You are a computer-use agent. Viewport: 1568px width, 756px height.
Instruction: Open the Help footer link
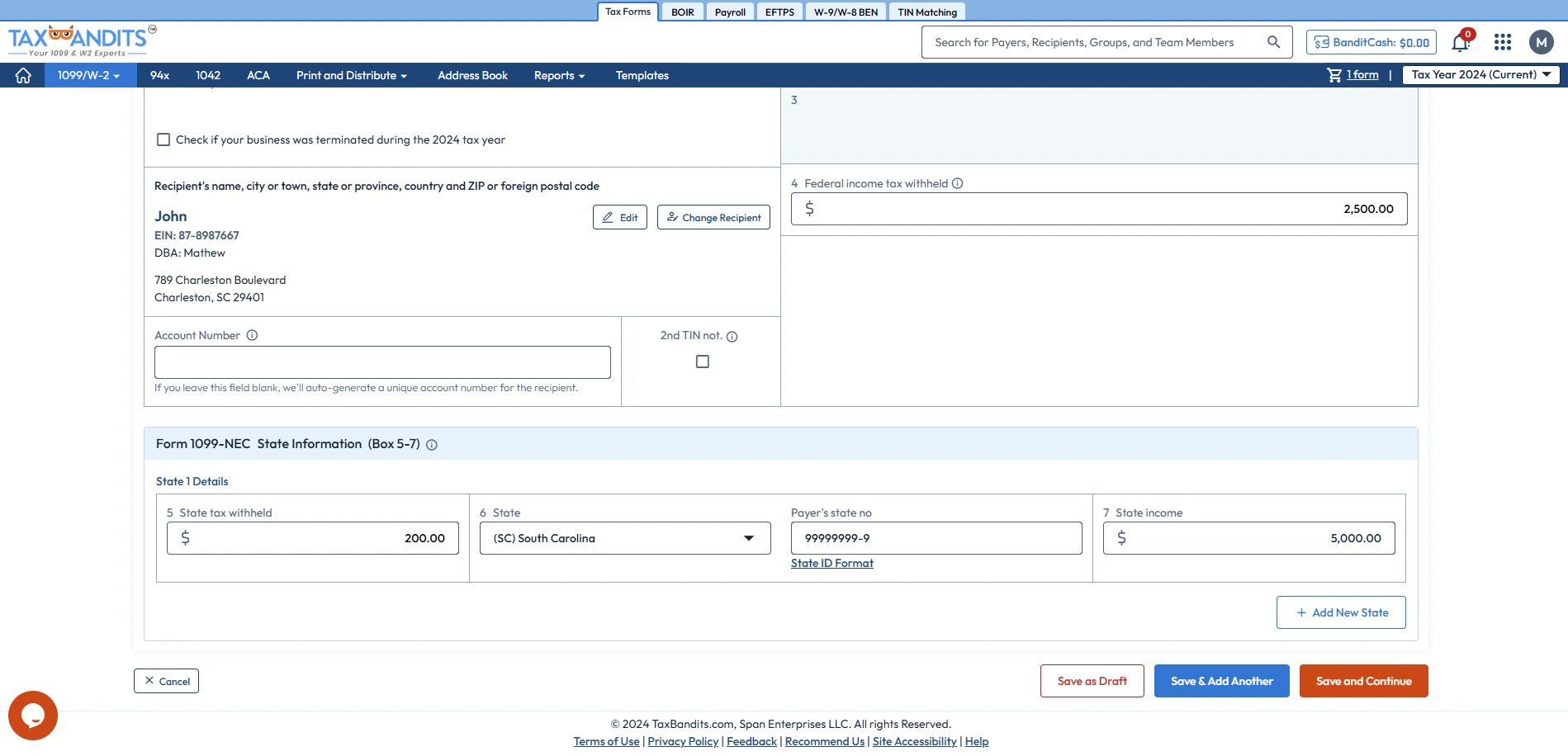[977, 741]
